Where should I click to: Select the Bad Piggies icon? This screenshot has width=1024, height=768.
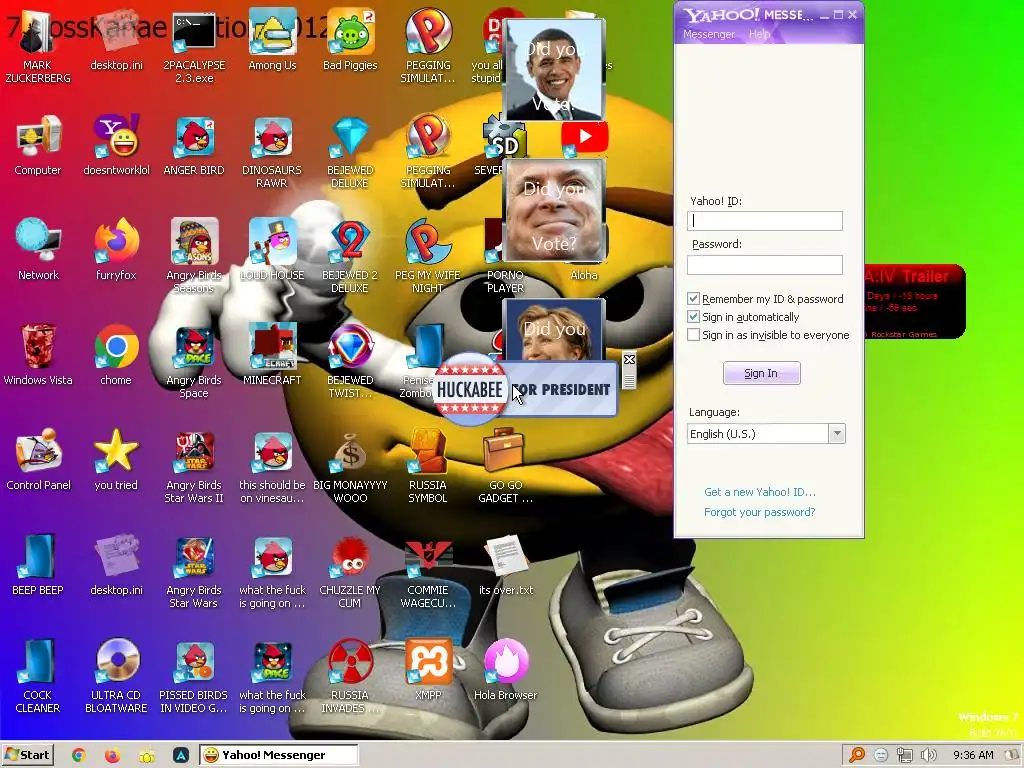(x=350, y=40)
